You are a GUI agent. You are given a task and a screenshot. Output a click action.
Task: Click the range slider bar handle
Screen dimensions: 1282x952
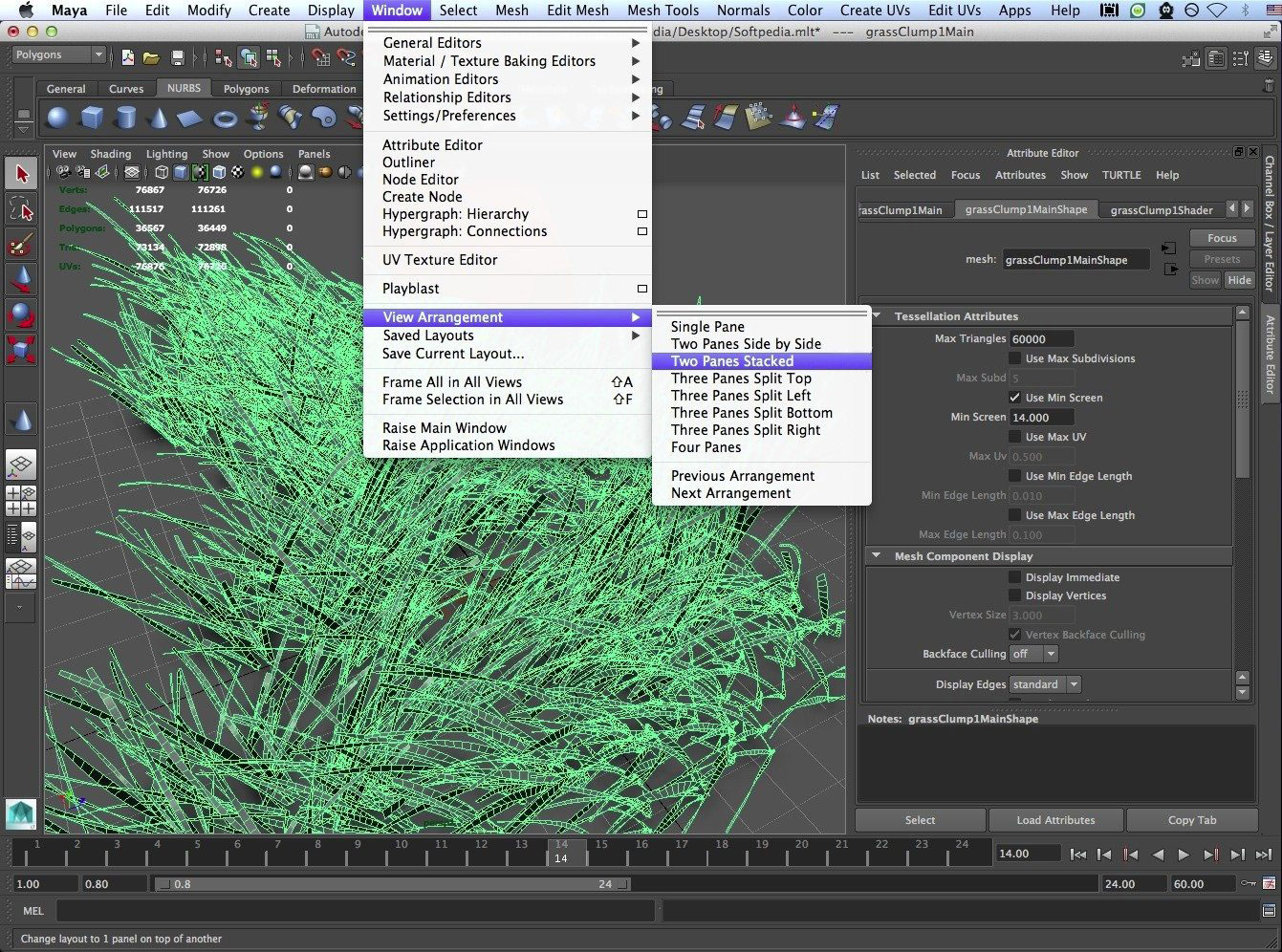392,884
